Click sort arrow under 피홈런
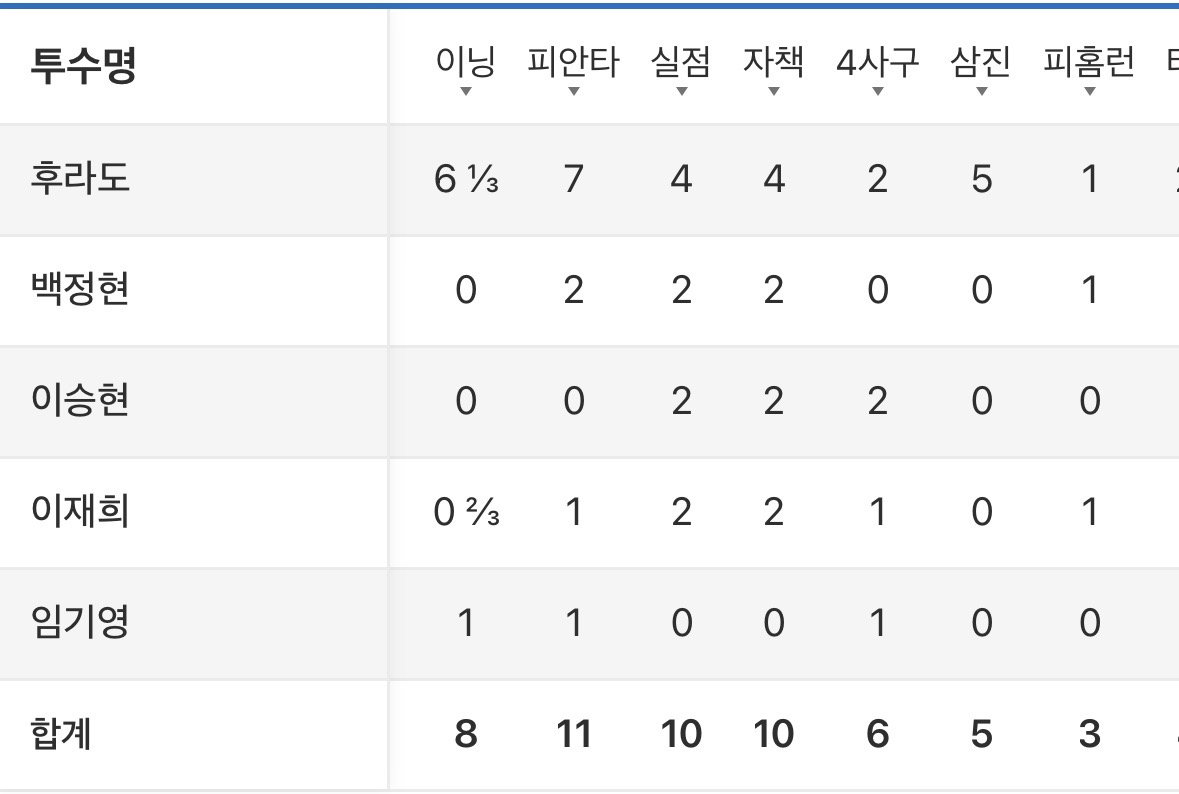This screenshot has width=1179, height=794. (x=1090, y=91)
